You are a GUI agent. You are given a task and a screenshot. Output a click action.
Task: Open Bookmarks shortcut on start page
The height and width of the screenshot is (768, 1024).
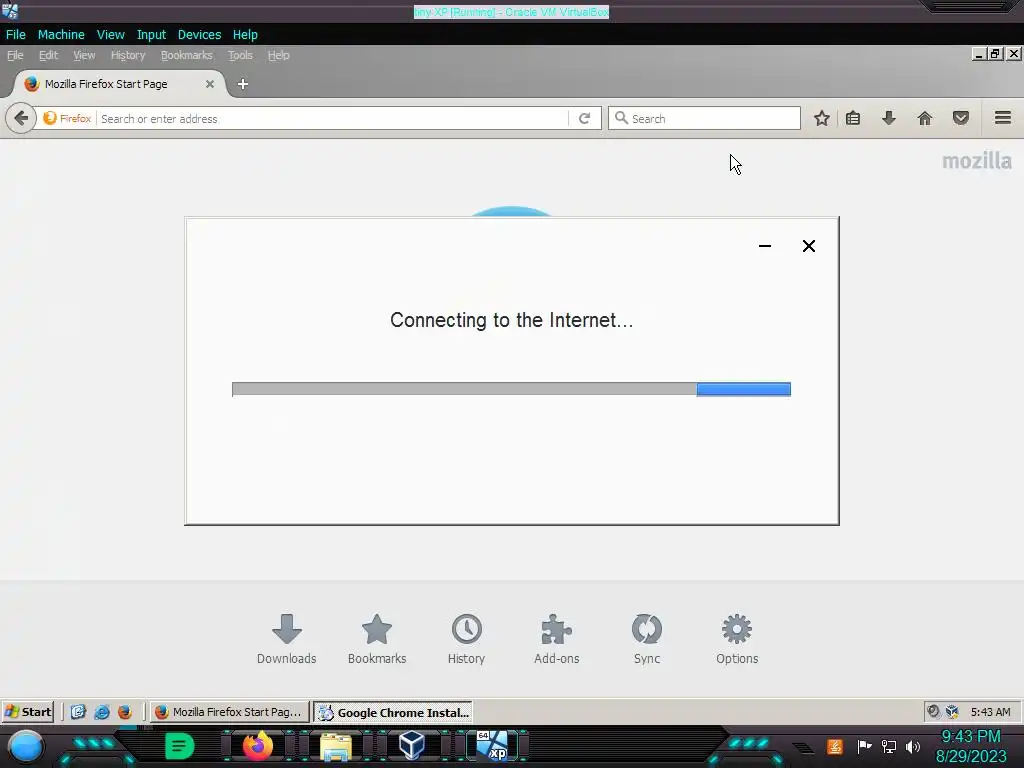377,639
